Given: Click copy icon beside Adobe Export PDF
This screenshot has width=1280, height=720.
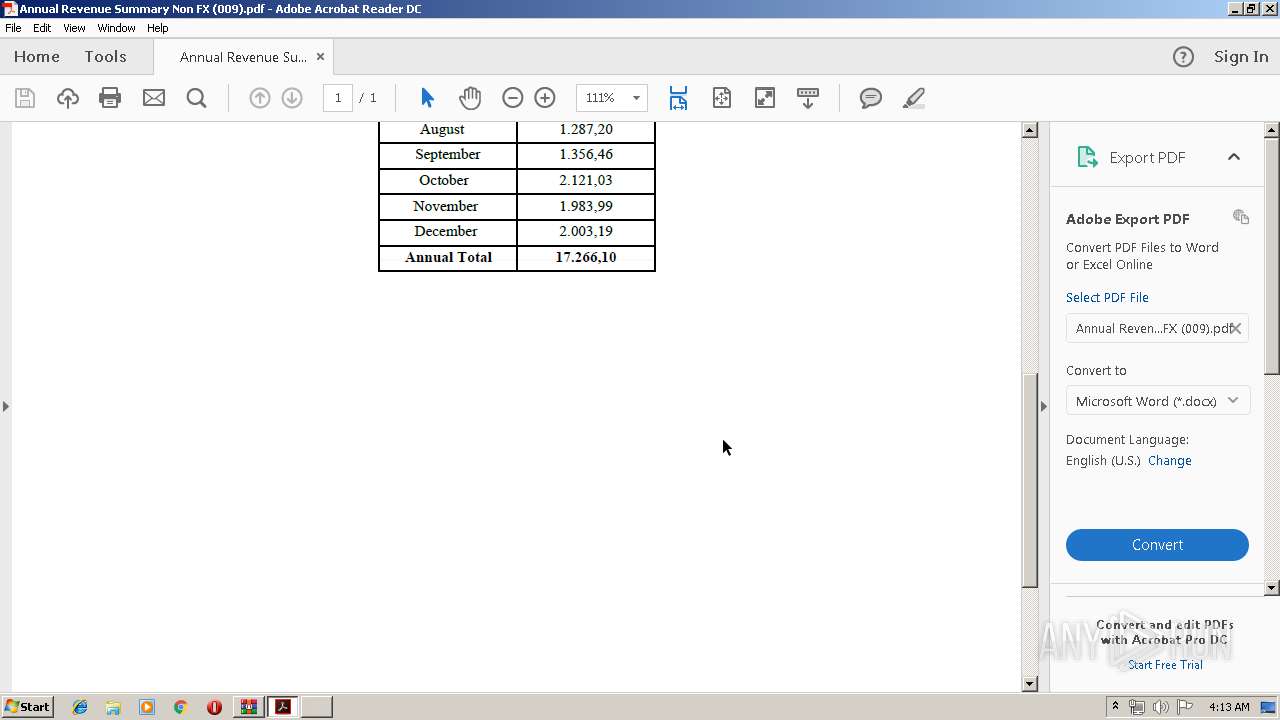Looking at the screenshot, I should pyautogui.click(x=1241, y=217).
